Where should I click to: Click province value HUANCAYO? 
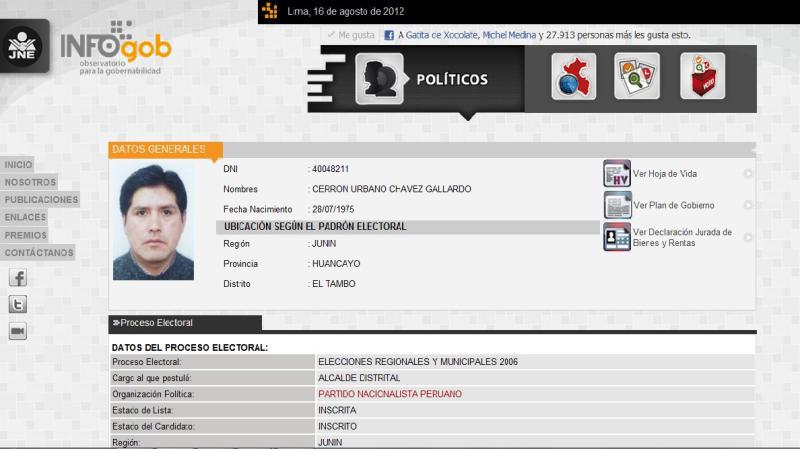(x=336, y=264)
